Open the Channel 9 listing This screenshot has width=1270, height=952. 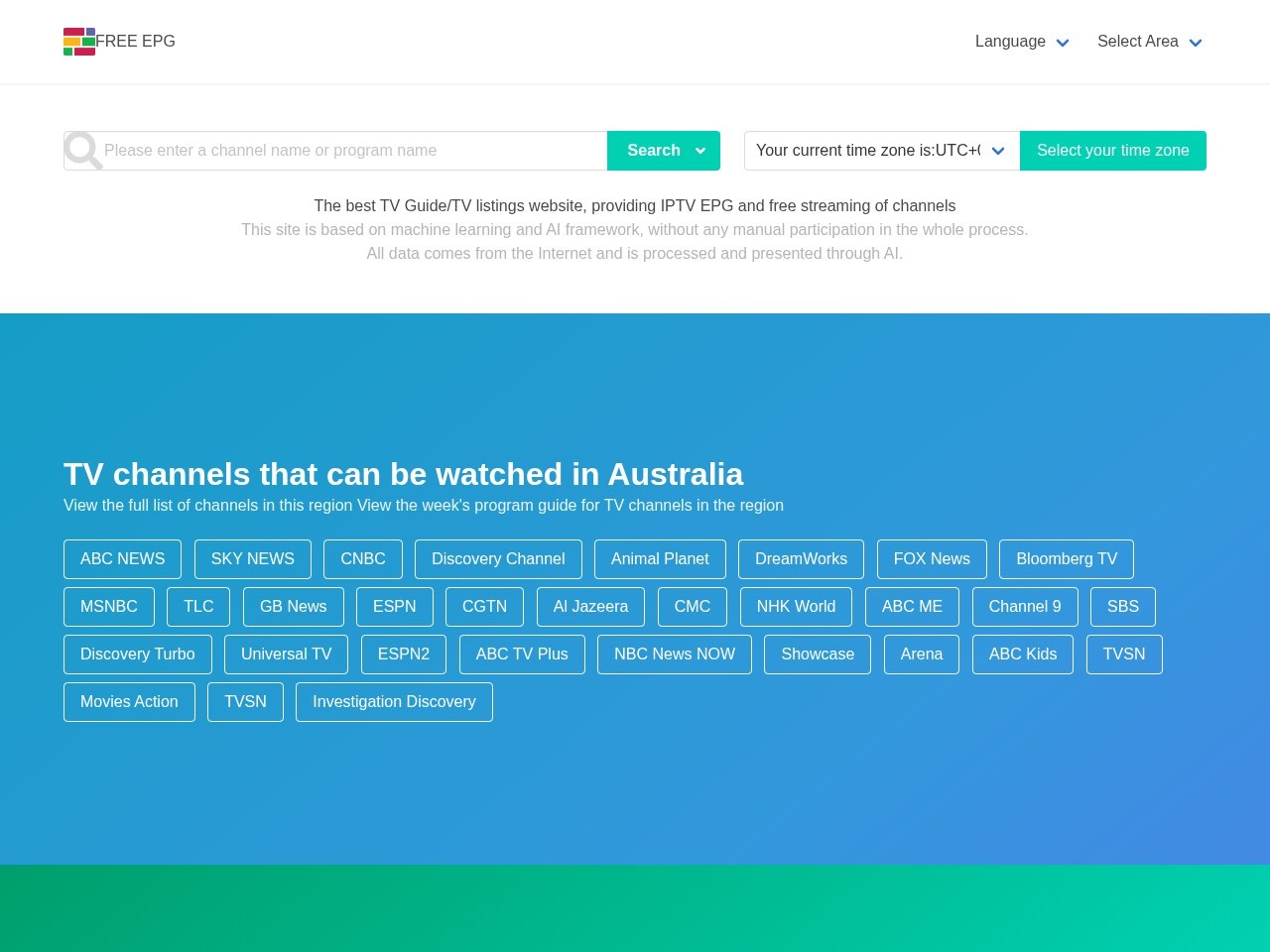(1025, 607)
